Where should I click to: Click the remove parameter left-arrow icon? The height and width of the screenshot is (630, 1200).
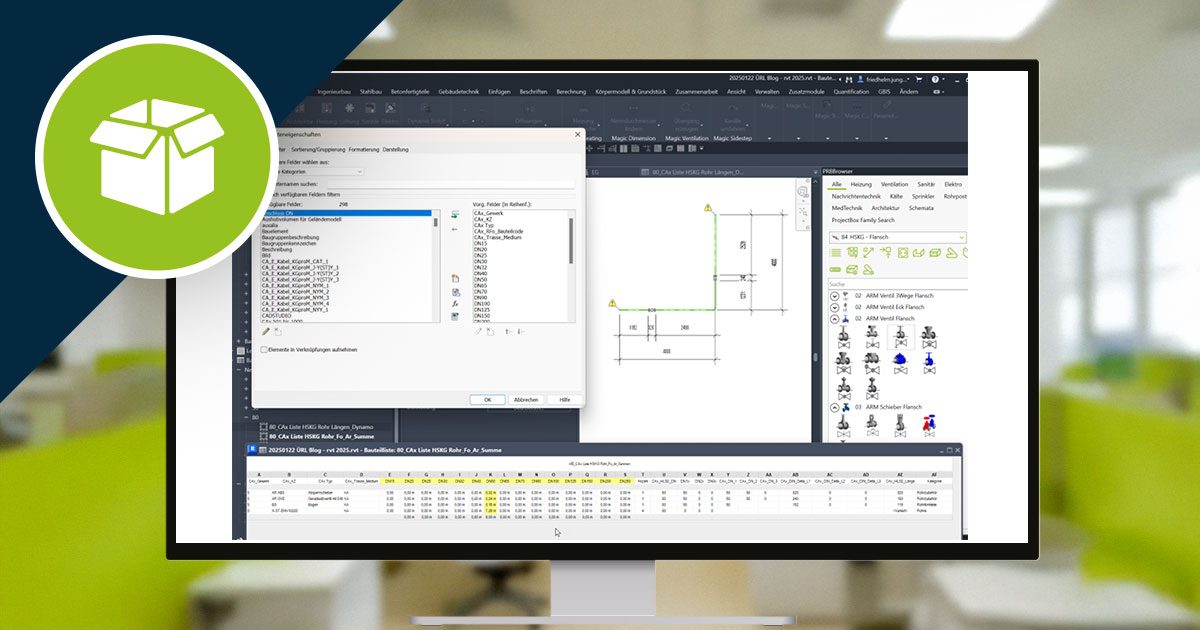click(455, 229)
